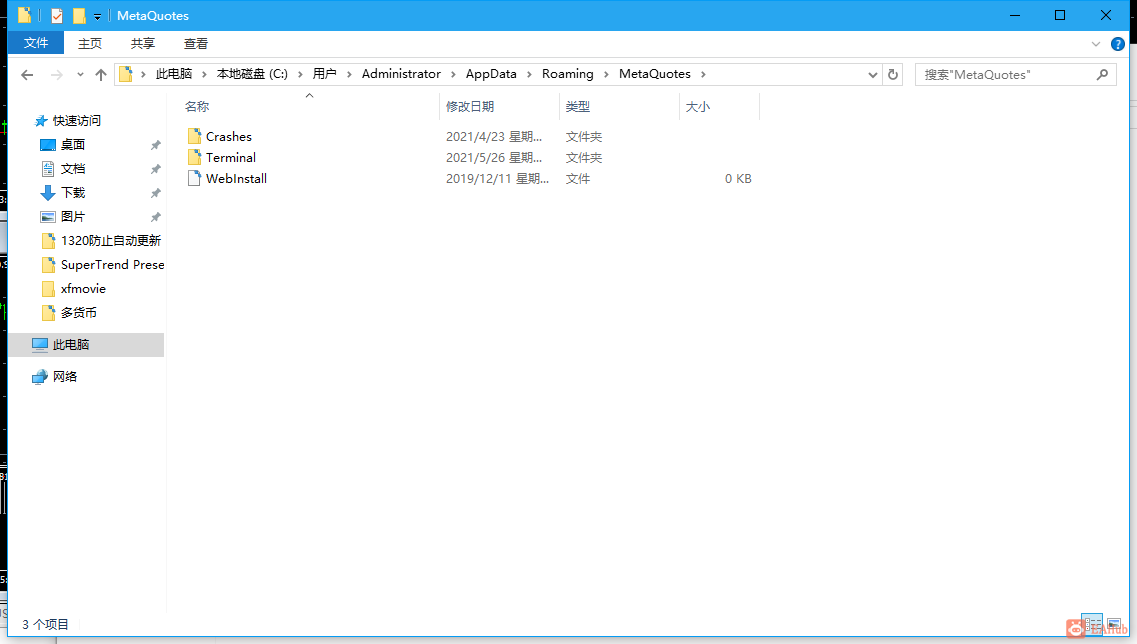Open 1320防止自动更新 folder shortcut
Image resolution: width=1137 pixels, height=644 pixels.
(110, 240)
